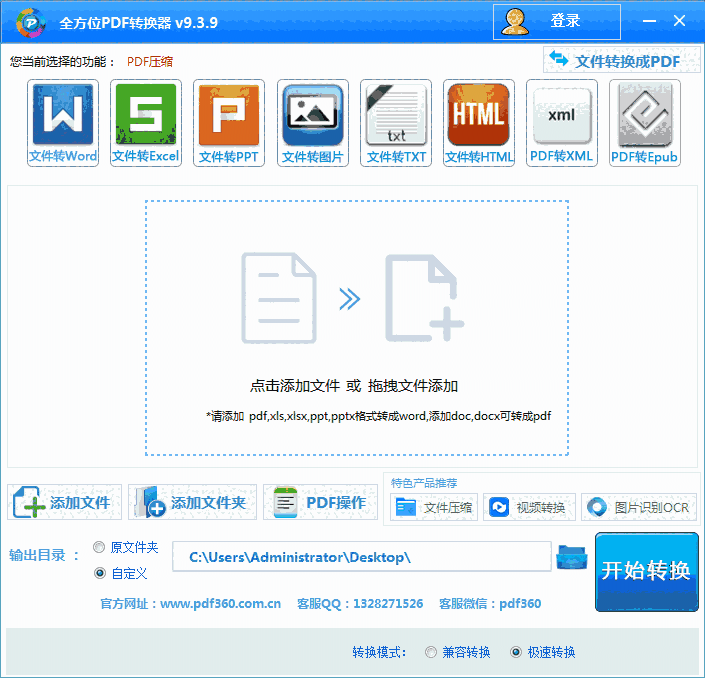
Task: Click the output directory path field
Action: 362,557
